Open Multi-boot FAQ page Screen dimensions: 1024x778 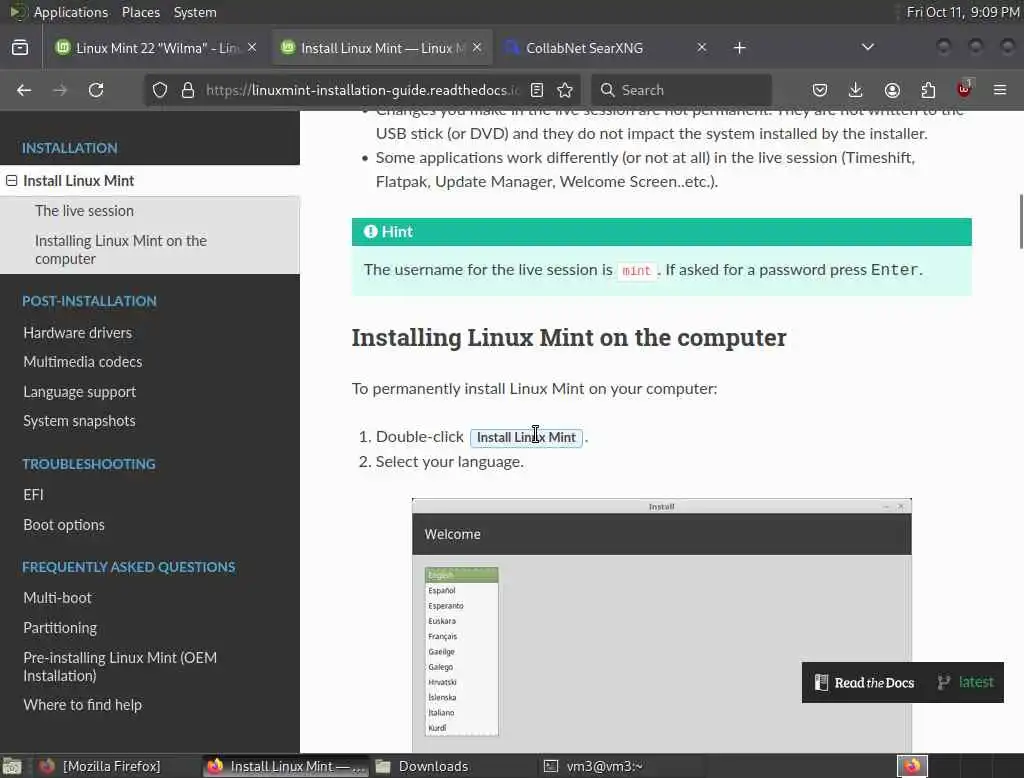tap(57, 598)
